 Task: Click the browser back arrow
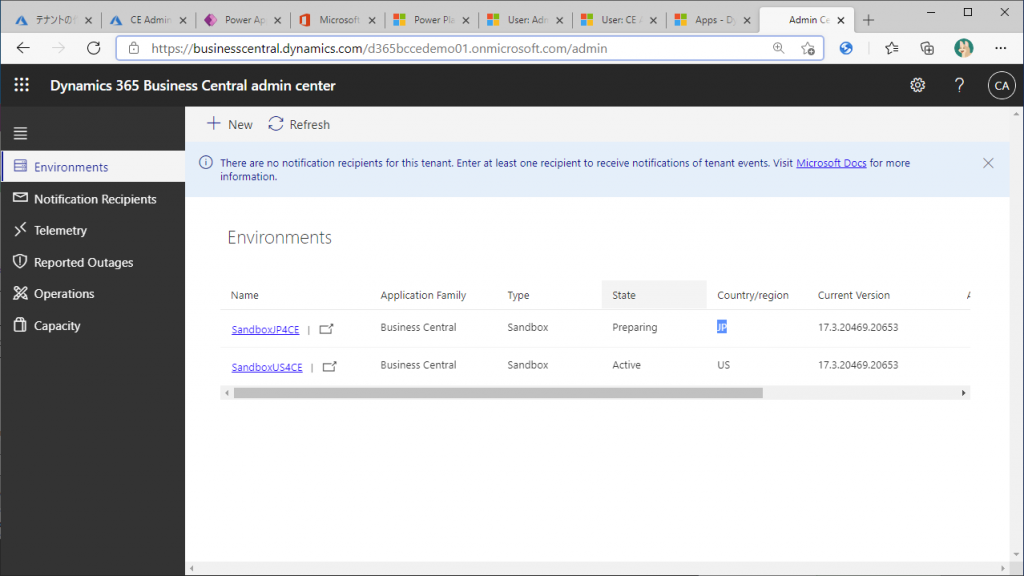(x=24, y=48)
